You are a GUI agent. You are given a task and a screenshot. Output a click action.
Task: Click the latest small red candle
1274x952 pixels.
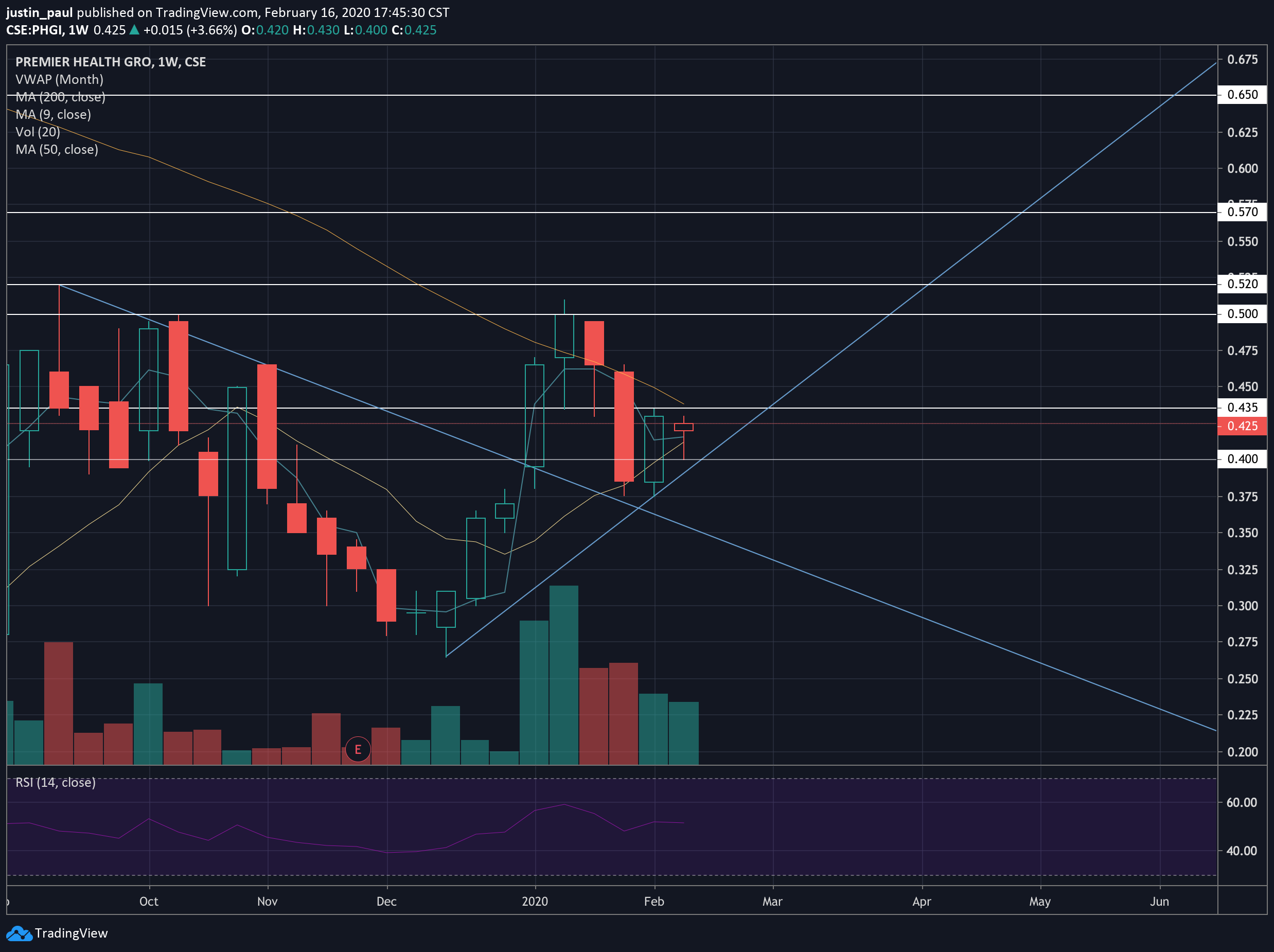(684, 427)
